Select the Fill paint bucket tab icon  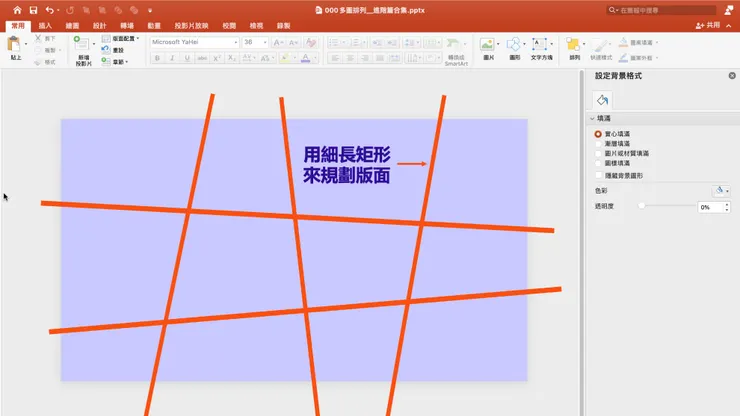tap(602, 100)
